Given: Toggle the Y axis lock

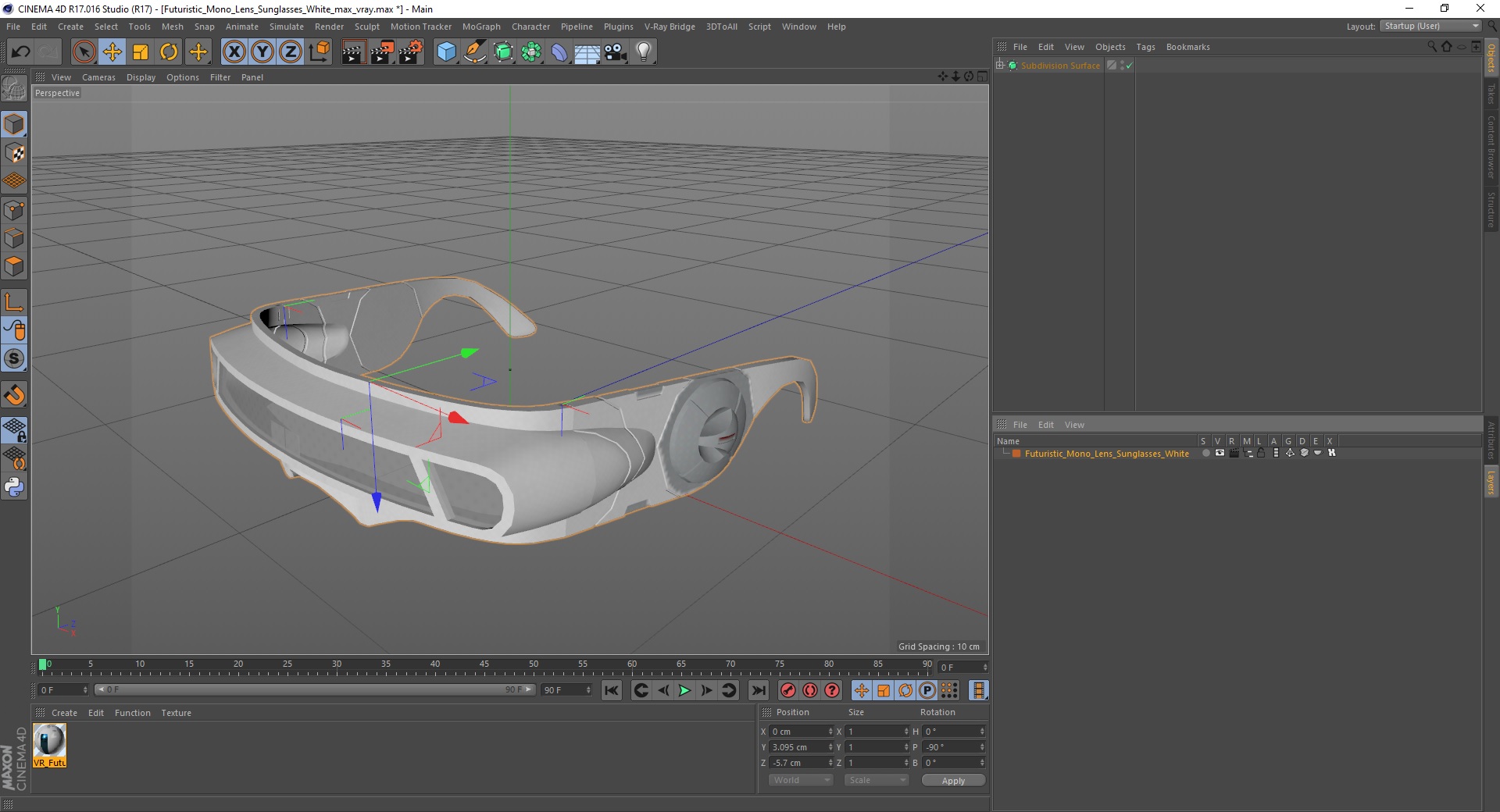Looking at the screenshot, I should (x=262, y=52).
